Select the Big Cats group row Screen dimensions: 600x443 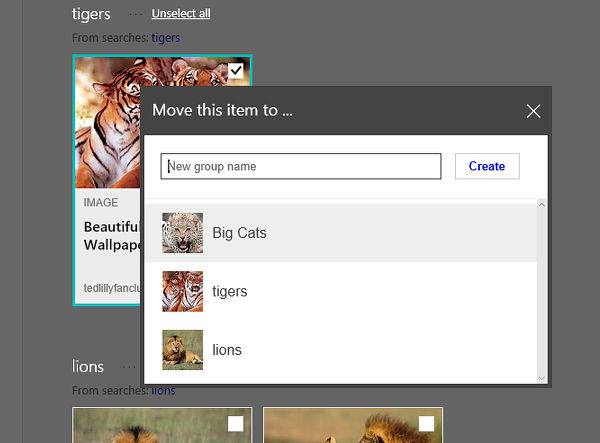tap(341, 233)
